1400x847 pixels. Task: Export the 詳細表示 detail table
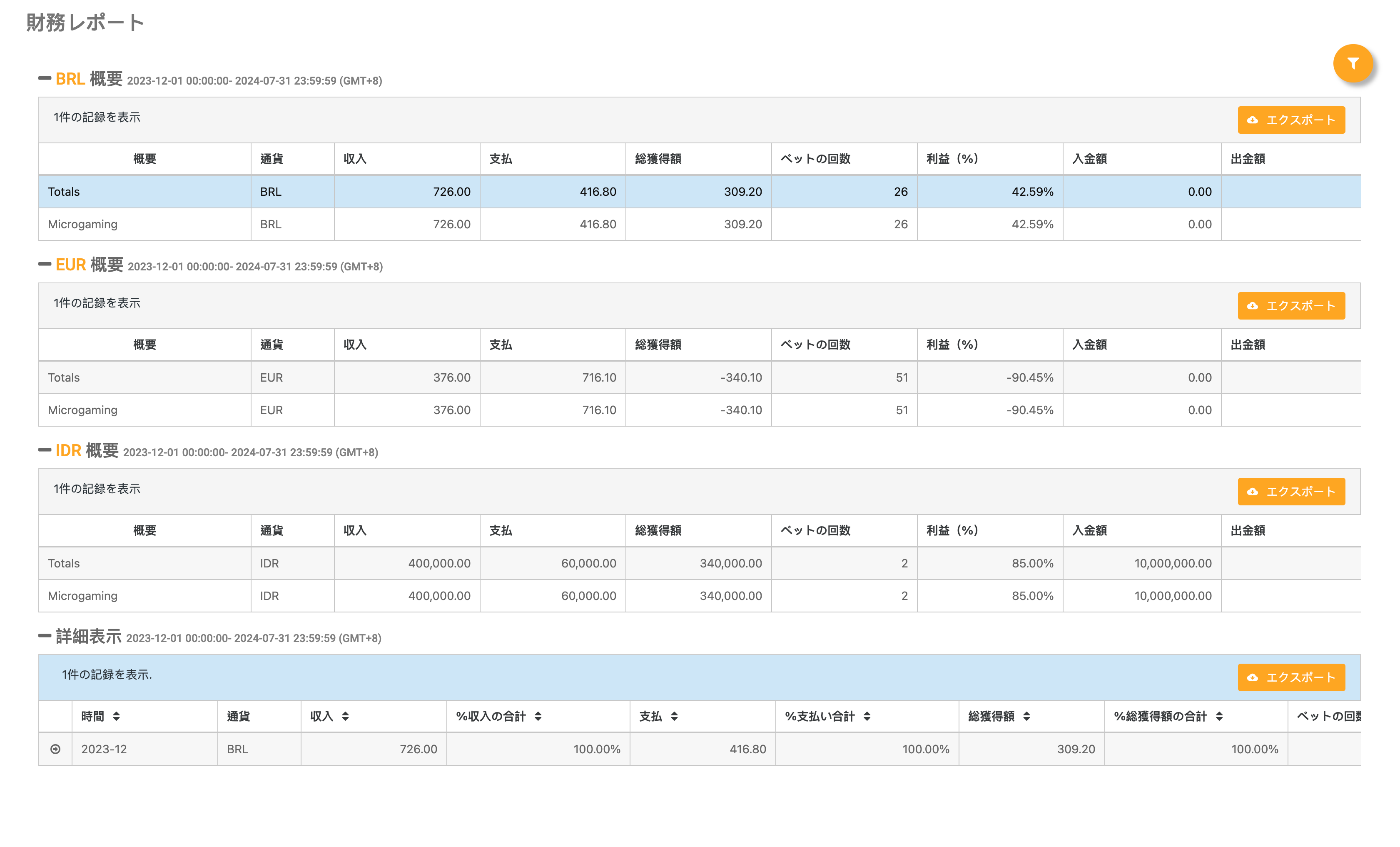coord(1291,677)
